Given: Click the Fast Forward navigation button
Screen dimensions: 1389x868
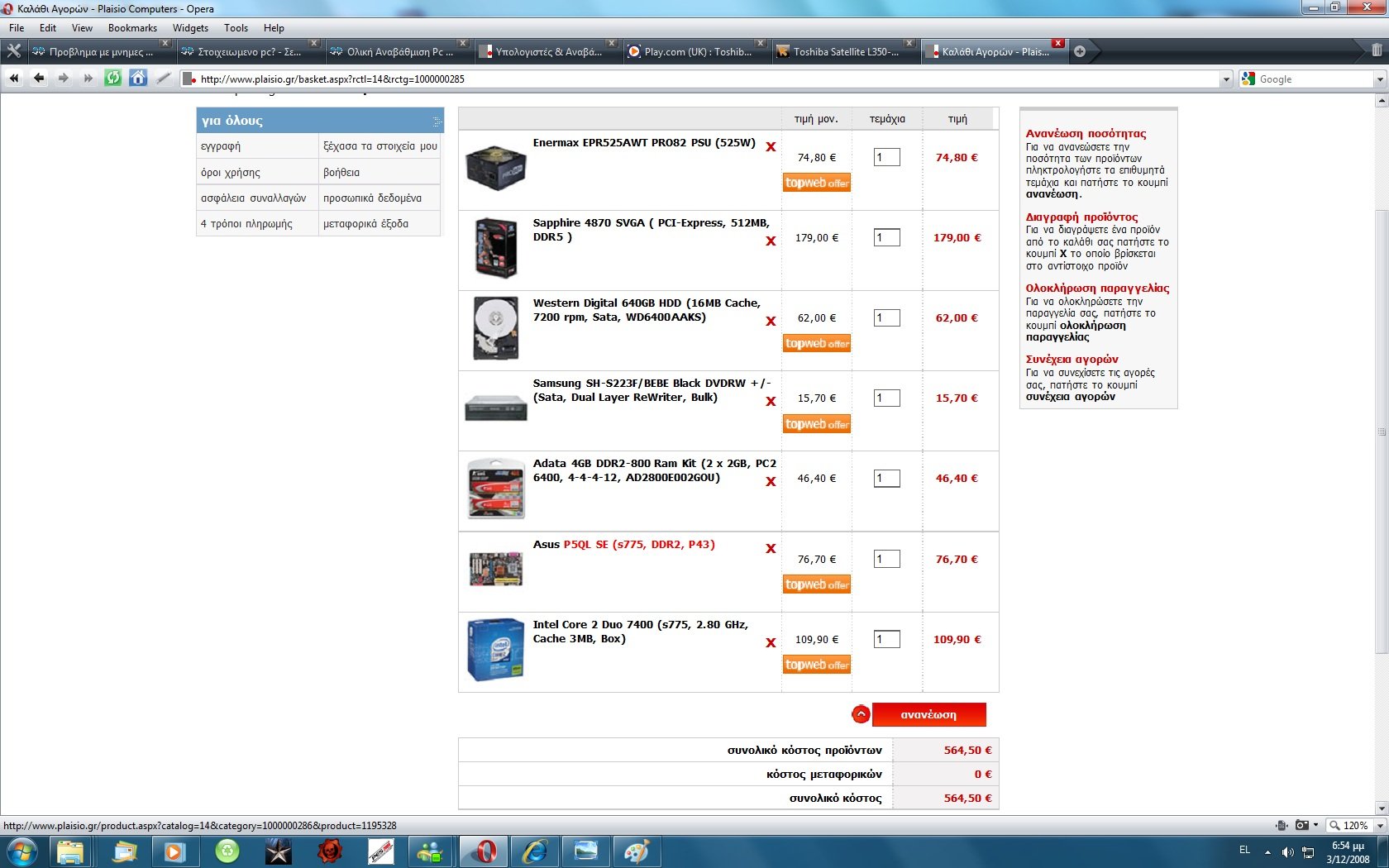Looking at the screenshot, I should 88,79.
